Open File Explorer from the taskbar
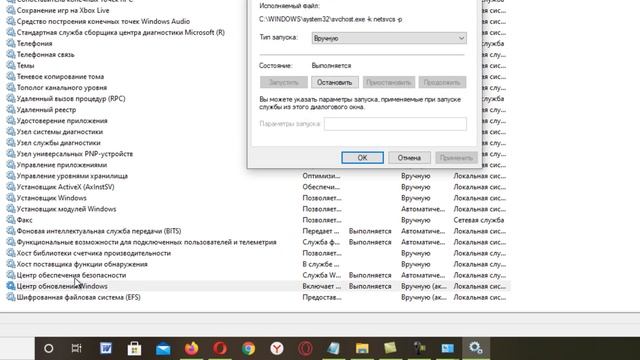This screenshot has width=640, height=360. click(x=362, y=349)
